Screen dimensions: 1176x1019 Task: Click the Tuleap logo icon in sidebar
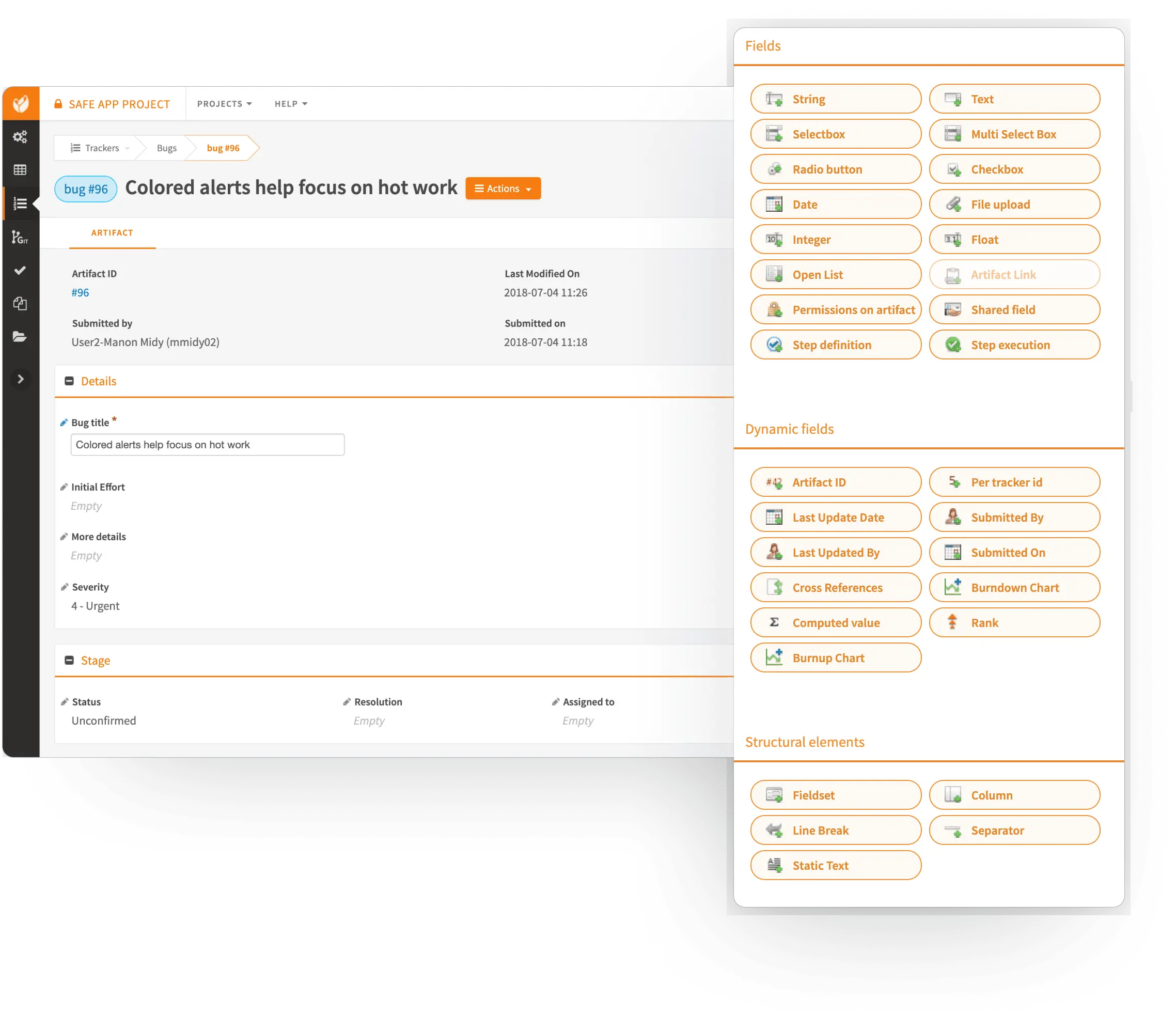21,103
